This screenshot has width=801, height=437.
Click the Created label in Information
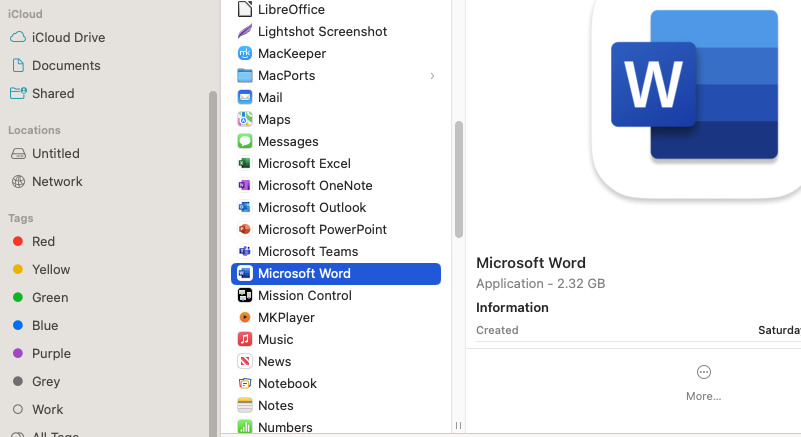click(497, 330)
